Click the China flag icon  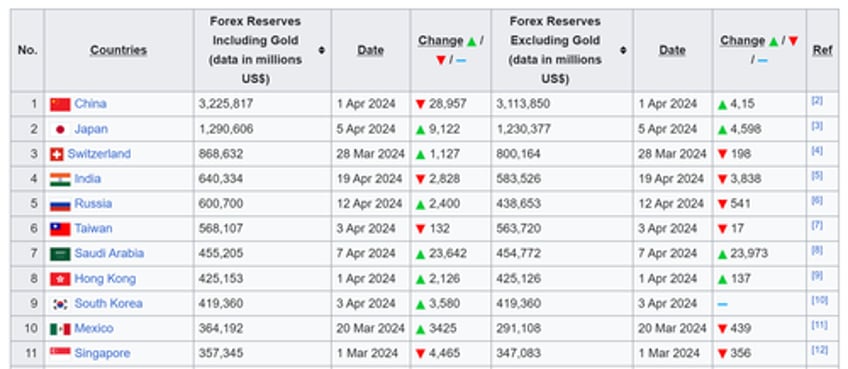click(x=60, y=104)
